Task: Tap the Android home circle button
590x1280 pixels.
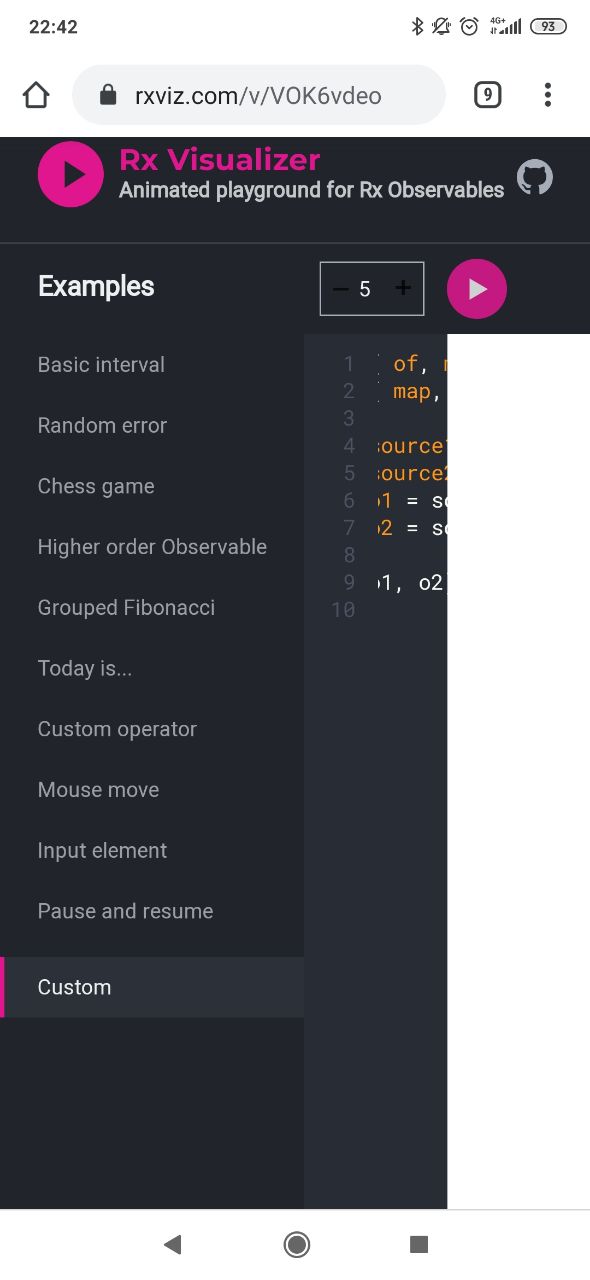Action: point(296,1244)
